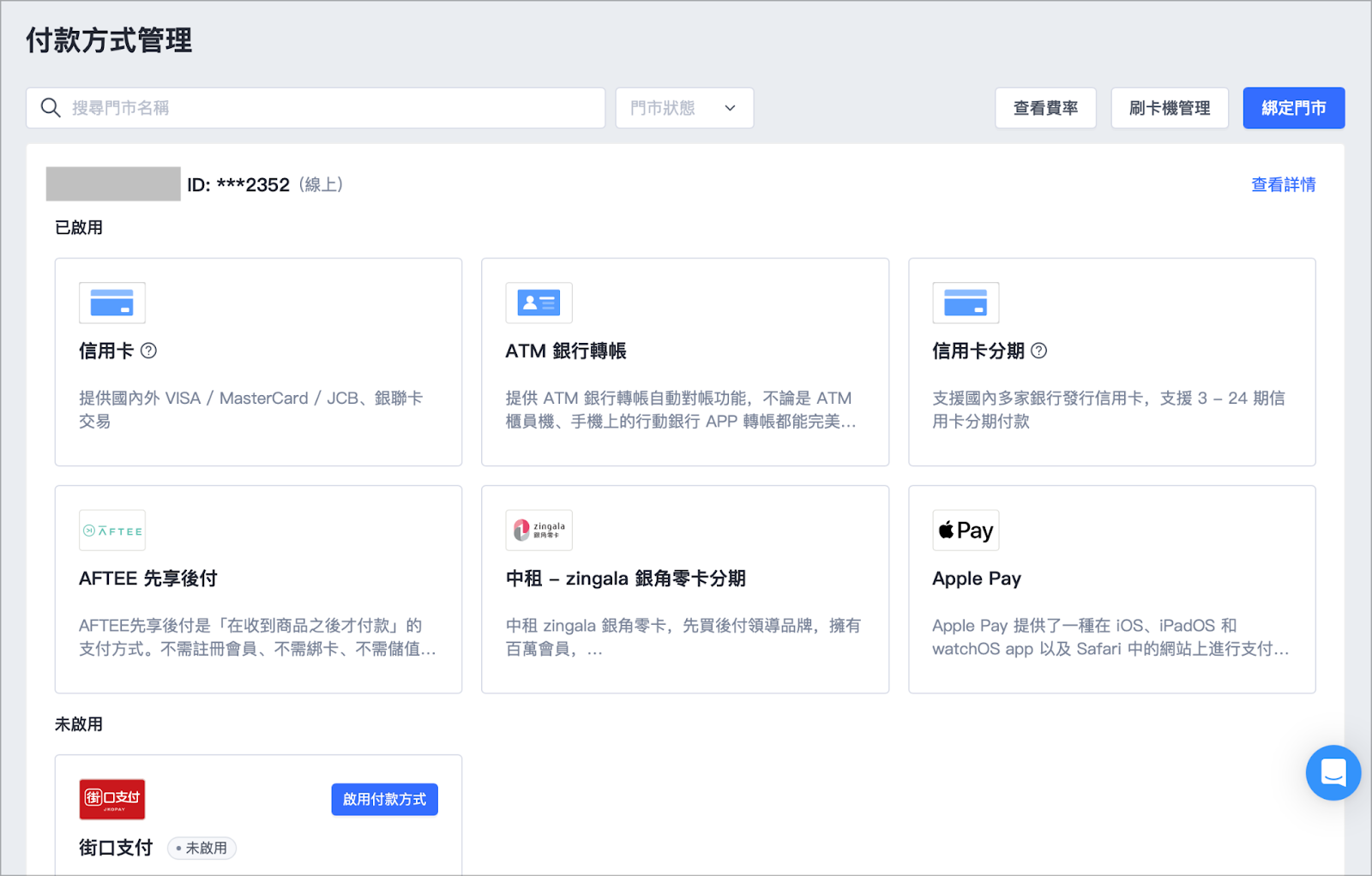Click the AFTEE先享後付 description text
This screenshot has width=1372, height=876.
click(257, 637)
